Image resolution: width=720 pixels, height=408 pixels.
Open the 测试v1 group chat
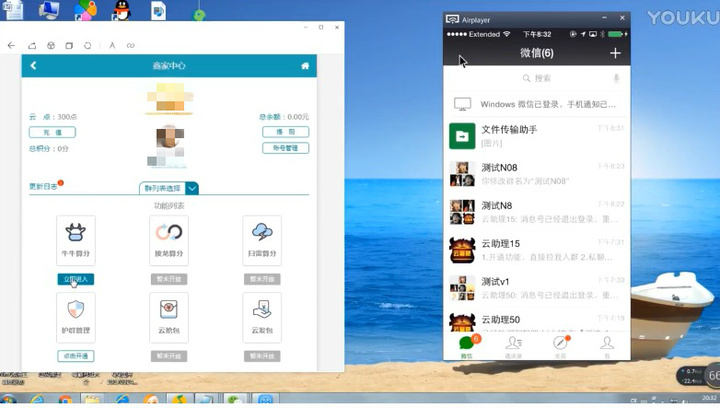point(537,288)
